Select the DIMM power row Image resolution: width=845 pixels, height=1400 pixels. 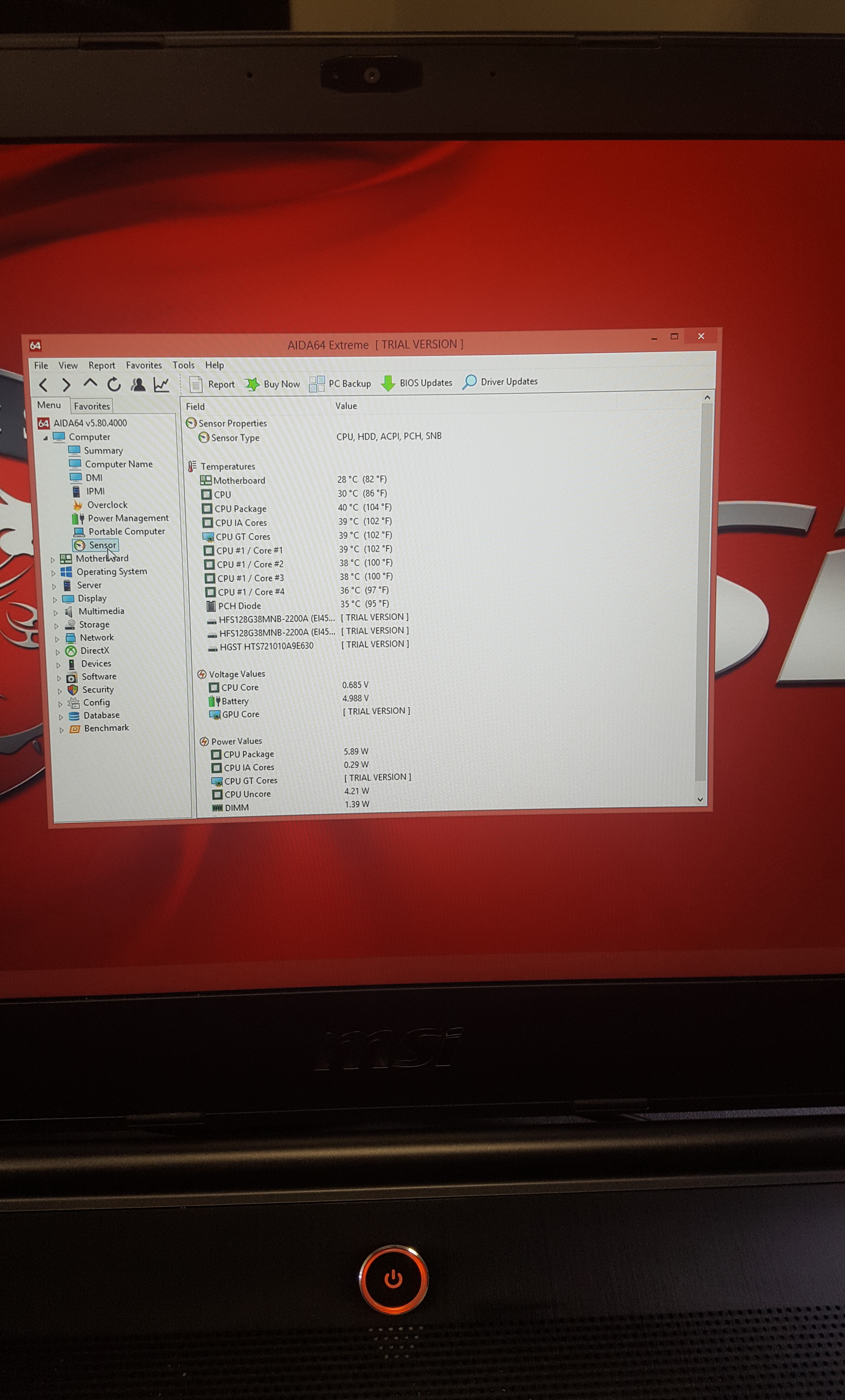pos(291,807)
